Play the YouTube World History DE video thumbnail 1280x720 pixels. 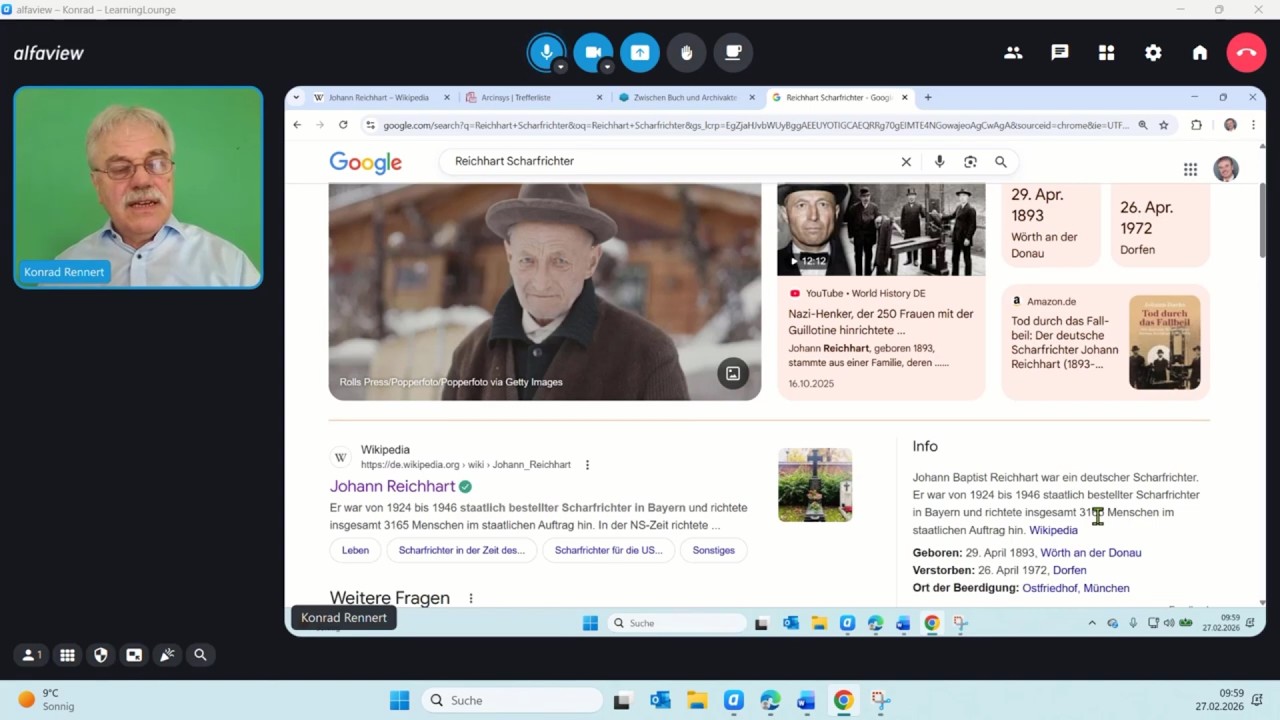pos(881,230)
